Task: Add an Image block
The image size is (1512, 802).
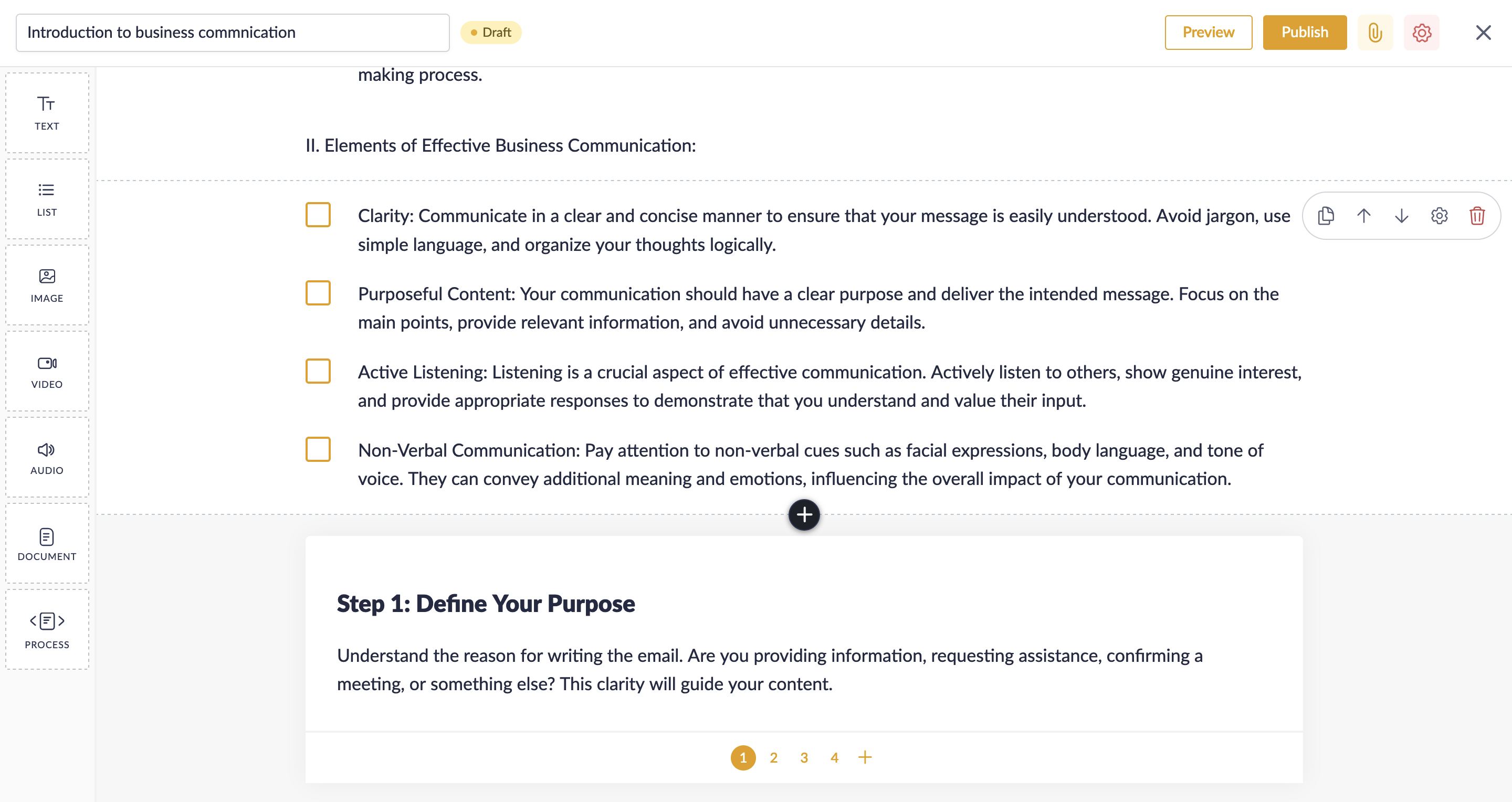Action: 47,285
